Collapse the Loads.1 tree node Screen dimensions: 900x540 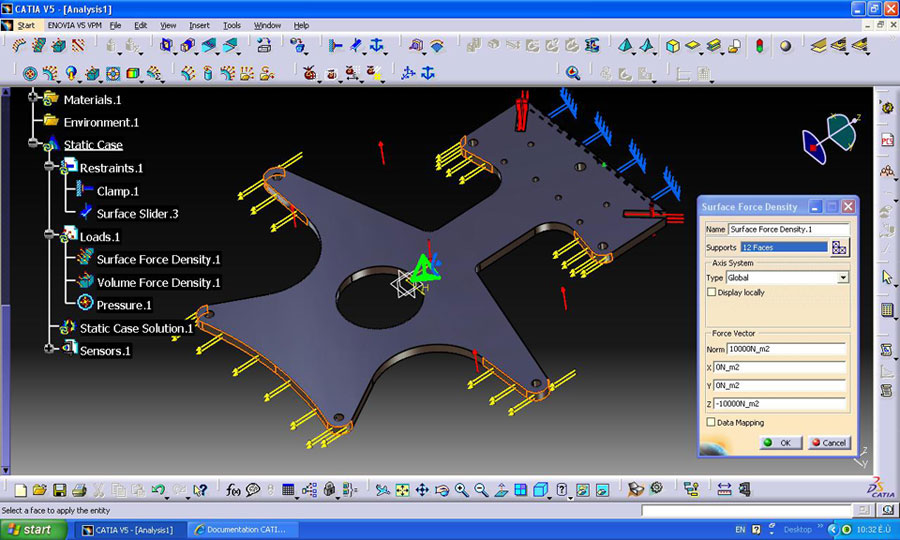[49, 234]
